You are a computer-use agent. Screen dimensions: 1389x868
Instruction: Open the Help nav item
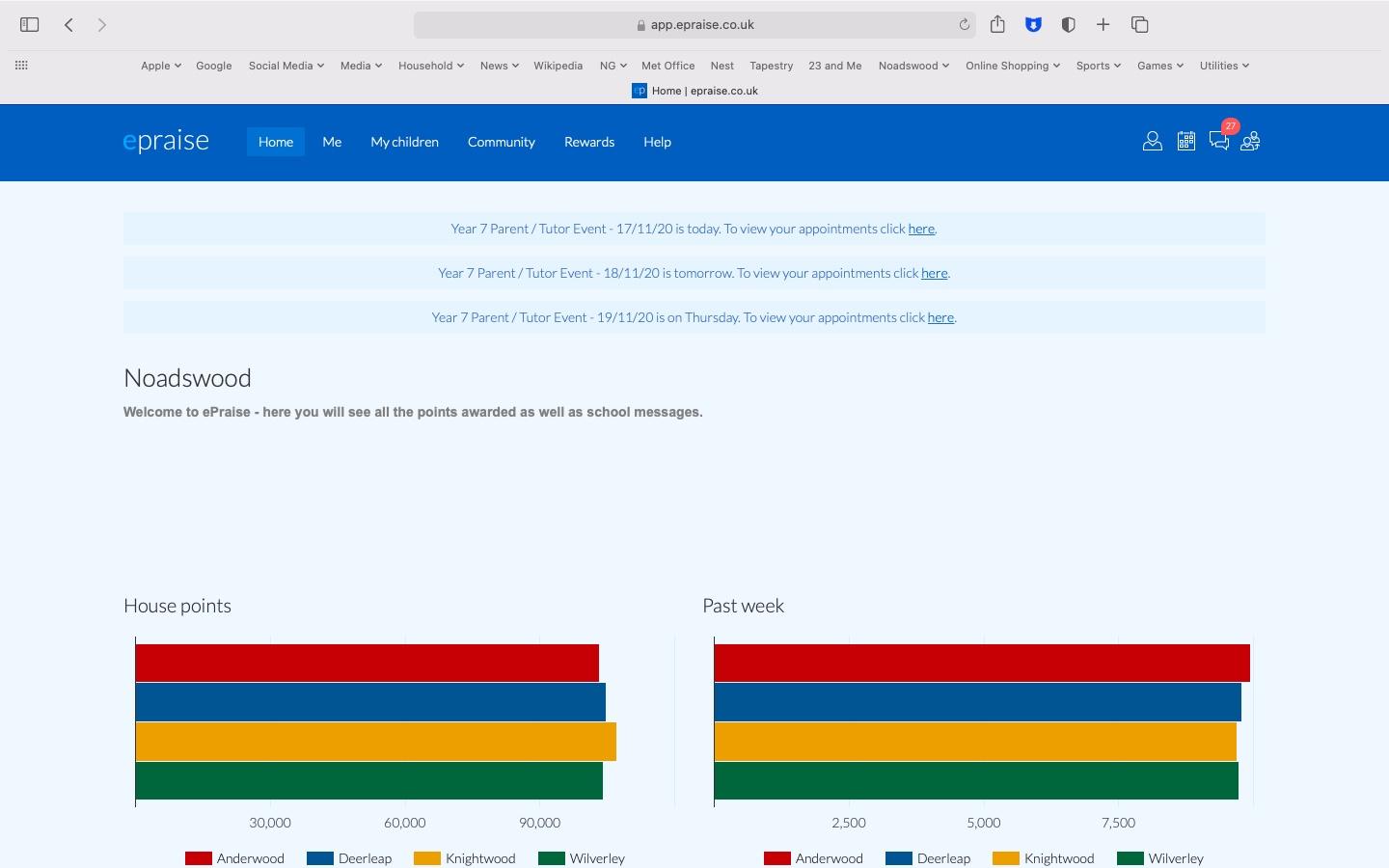click(x=657, y=142)
